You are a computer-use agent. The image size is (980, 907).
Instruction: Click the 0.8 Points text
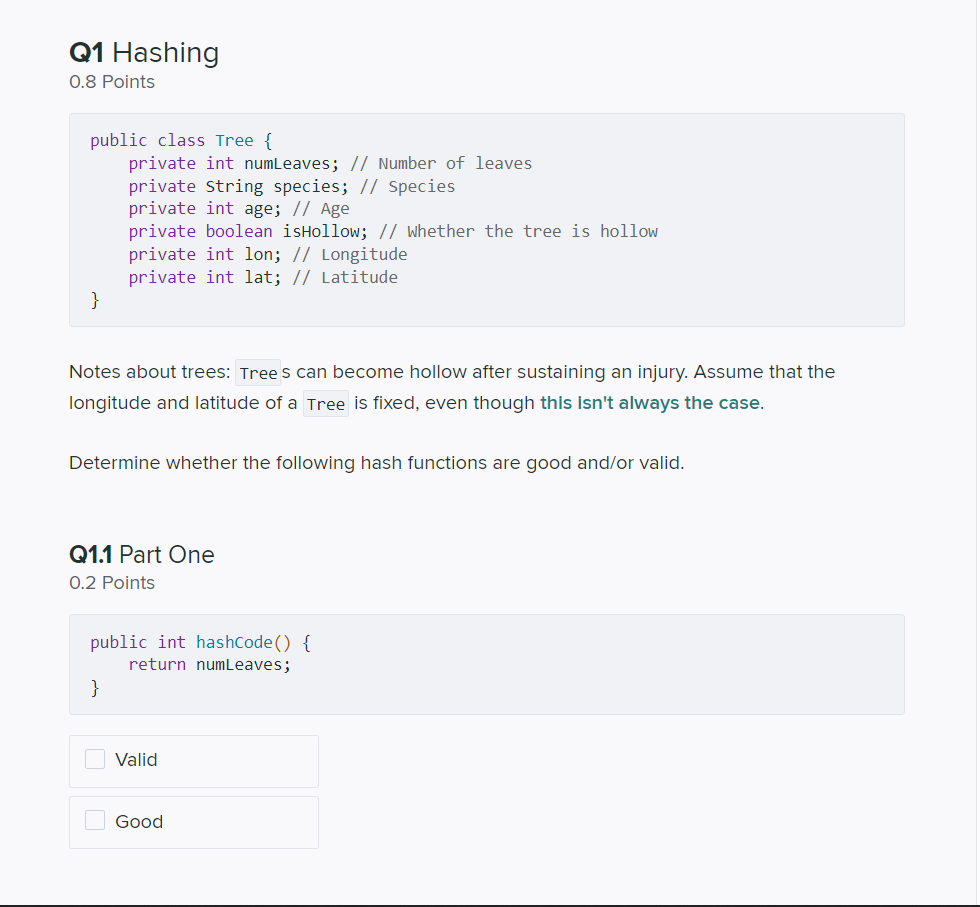(112, 82)
